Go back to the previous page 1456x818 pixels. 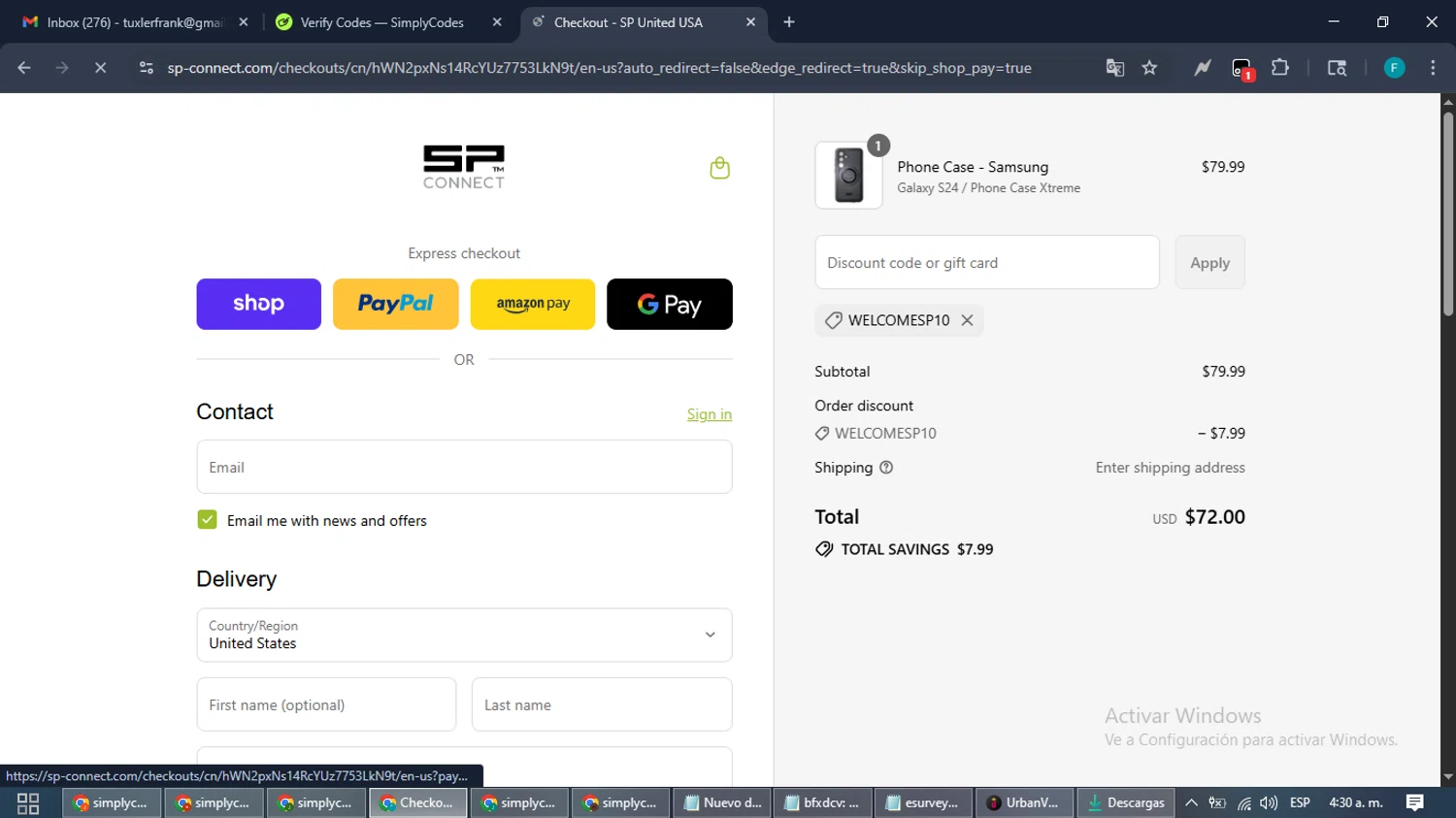pos(24,68)
